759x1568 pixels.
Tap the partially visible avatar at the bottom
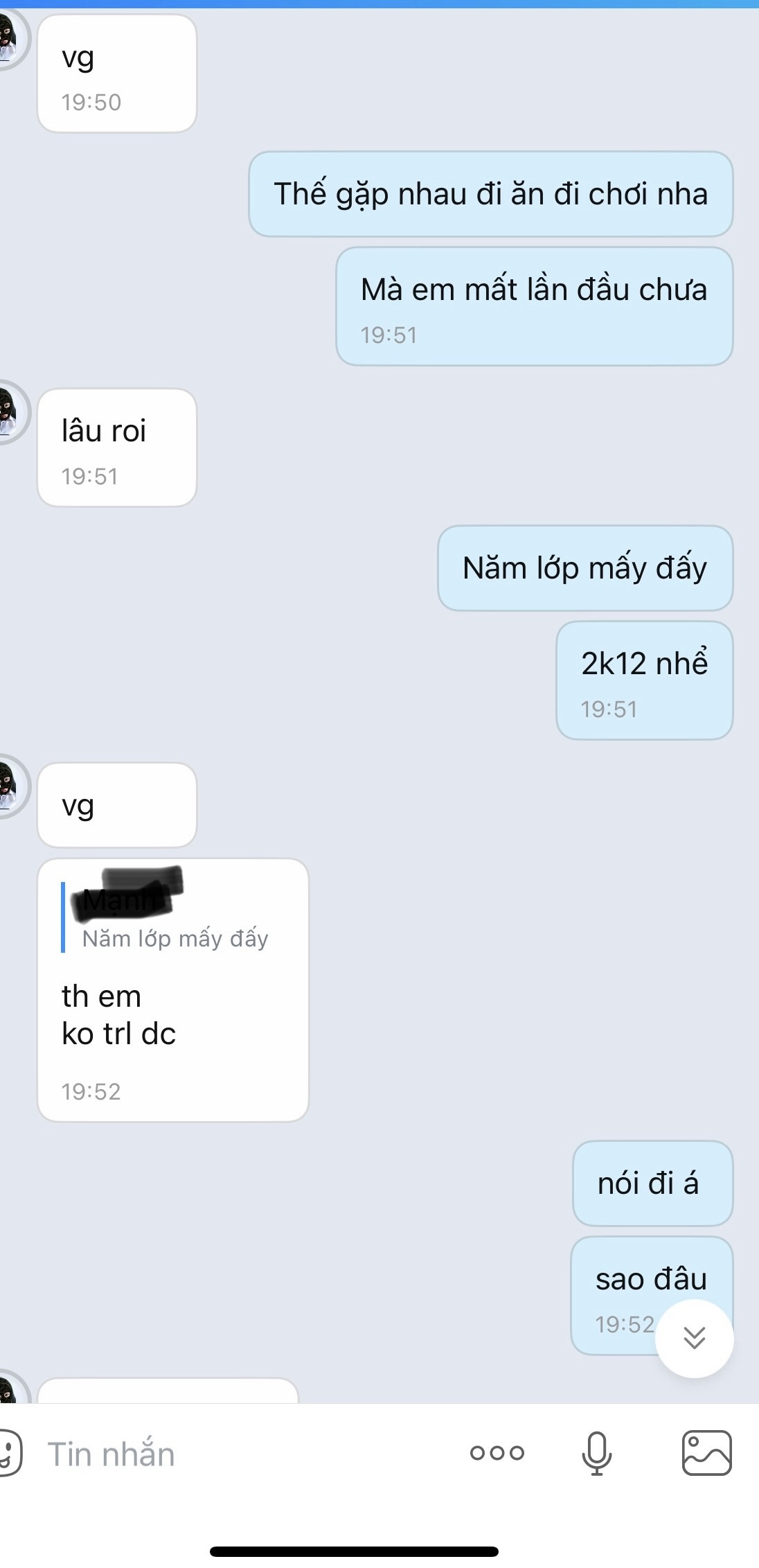[12, 1388]
